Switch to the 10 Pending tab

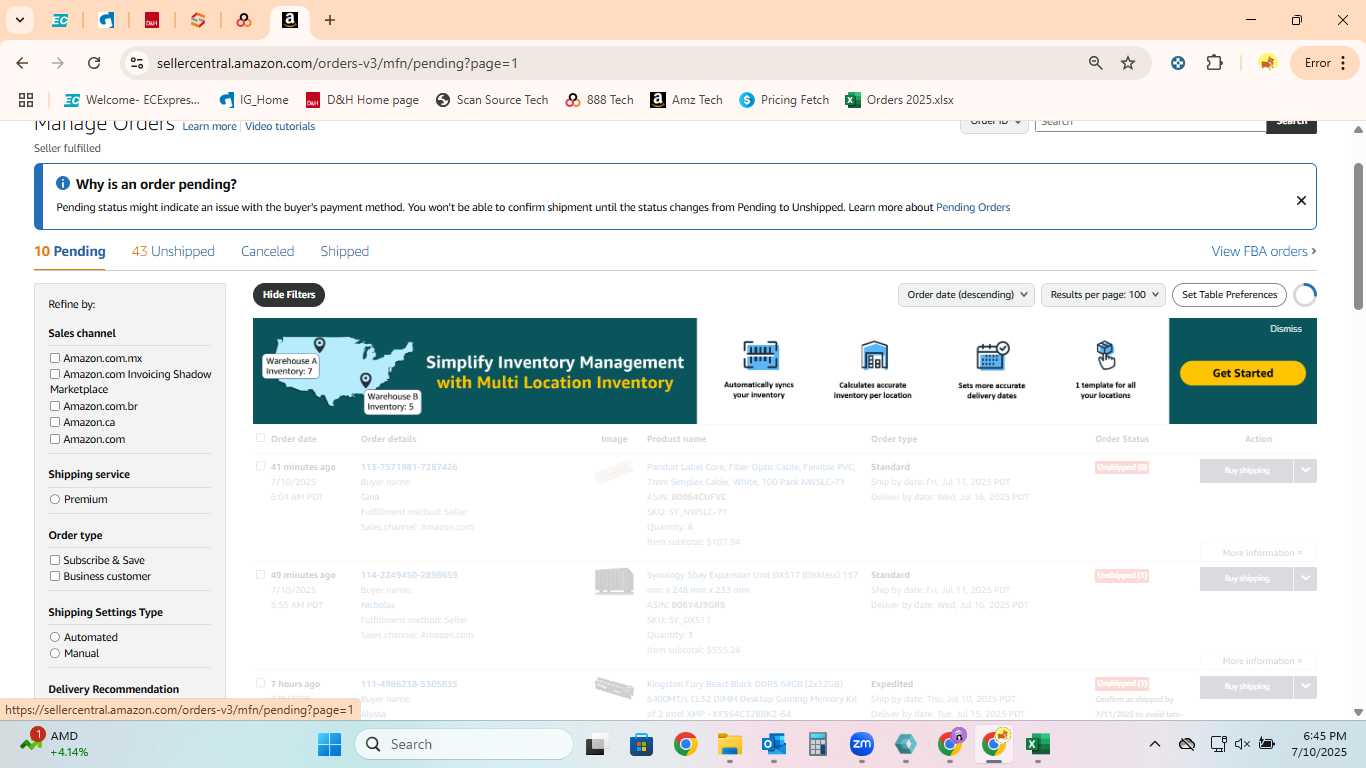point(70,251)
